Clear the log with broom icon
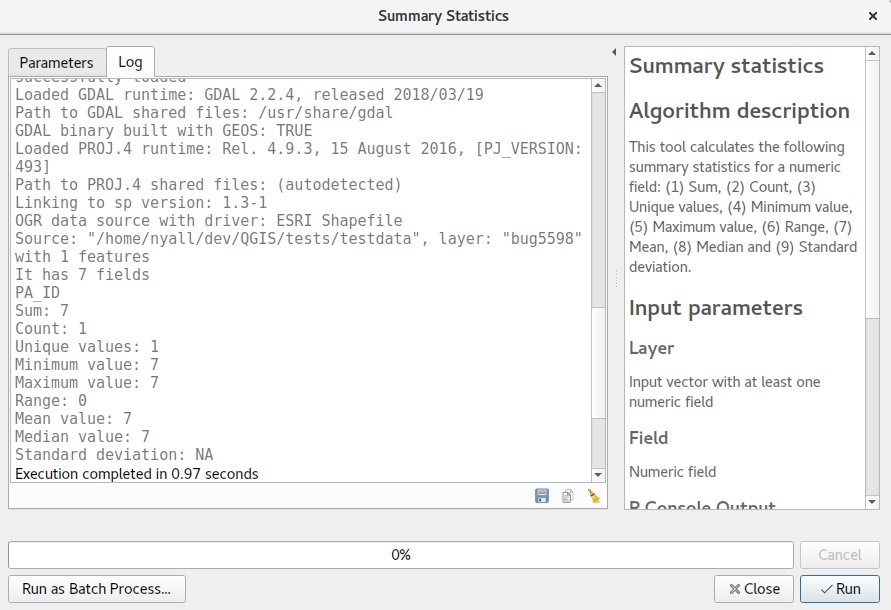 coord(593,496)
